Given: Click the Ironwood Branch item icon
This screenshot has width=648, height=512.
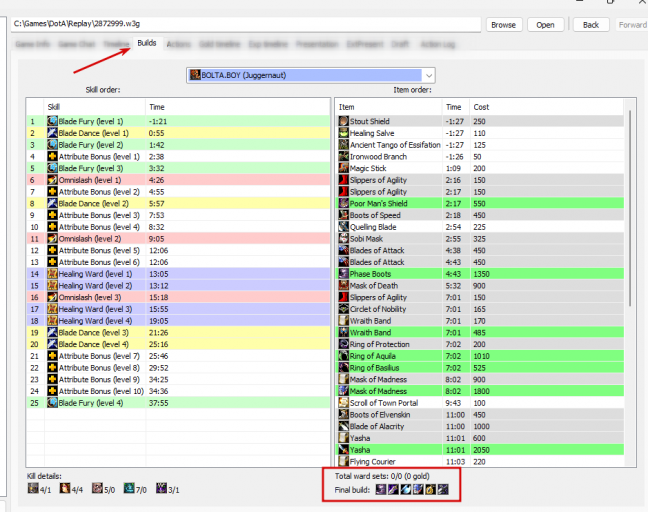Looking at the screenshot, I should click(x=343, y=157).
